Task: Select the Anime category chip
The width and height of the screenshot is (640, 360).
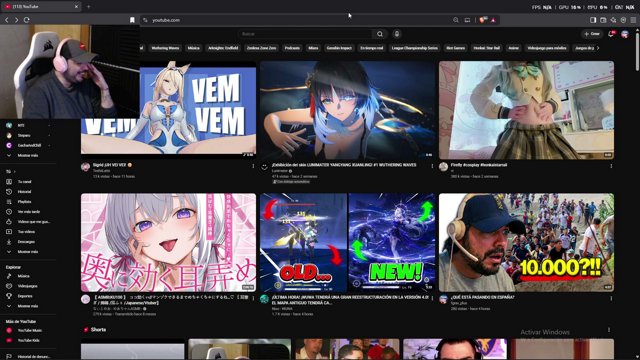Action: (513, 48)
